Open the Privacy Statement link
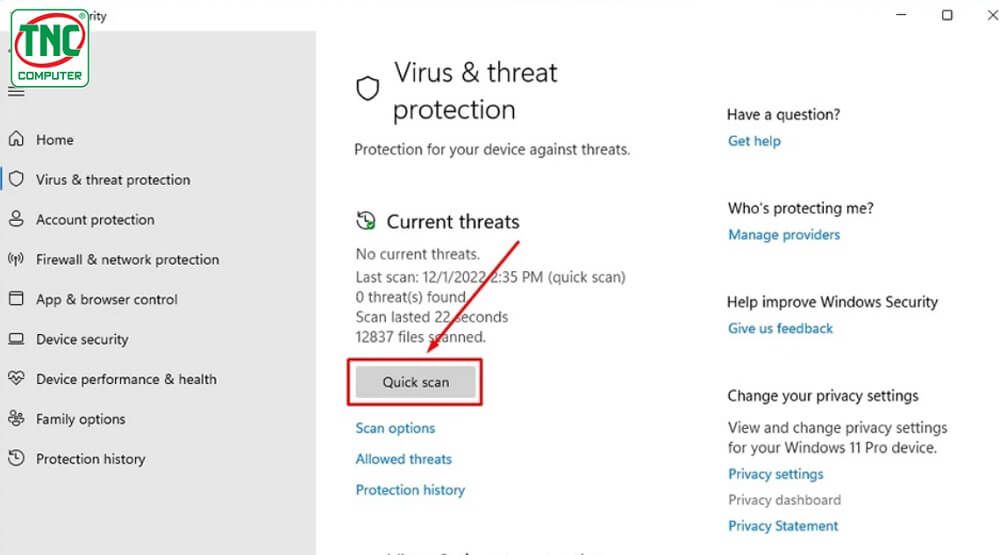The image size is (1000, 555). coord(783,526)
